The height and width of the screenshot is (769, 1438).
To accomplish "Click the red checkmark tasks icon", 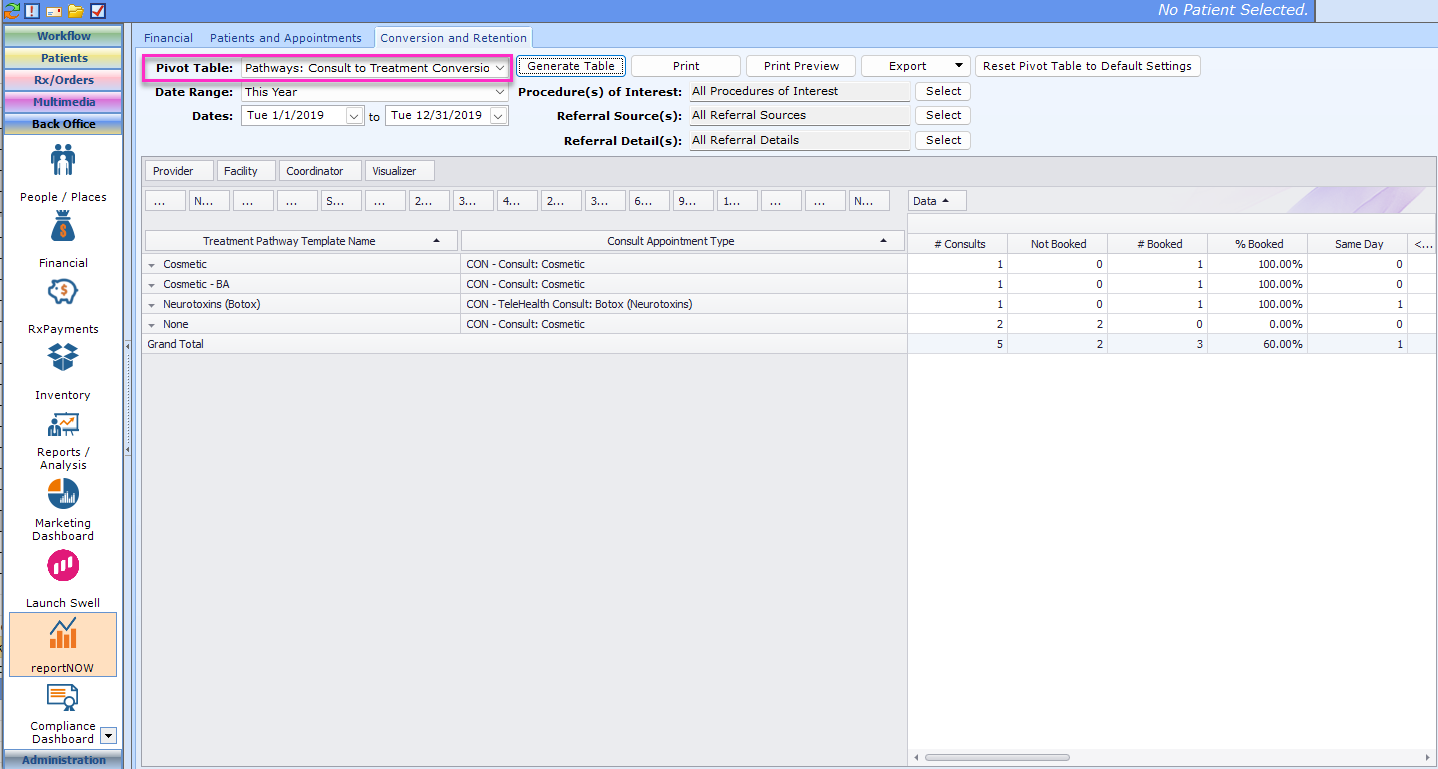I will click(97, 9).
